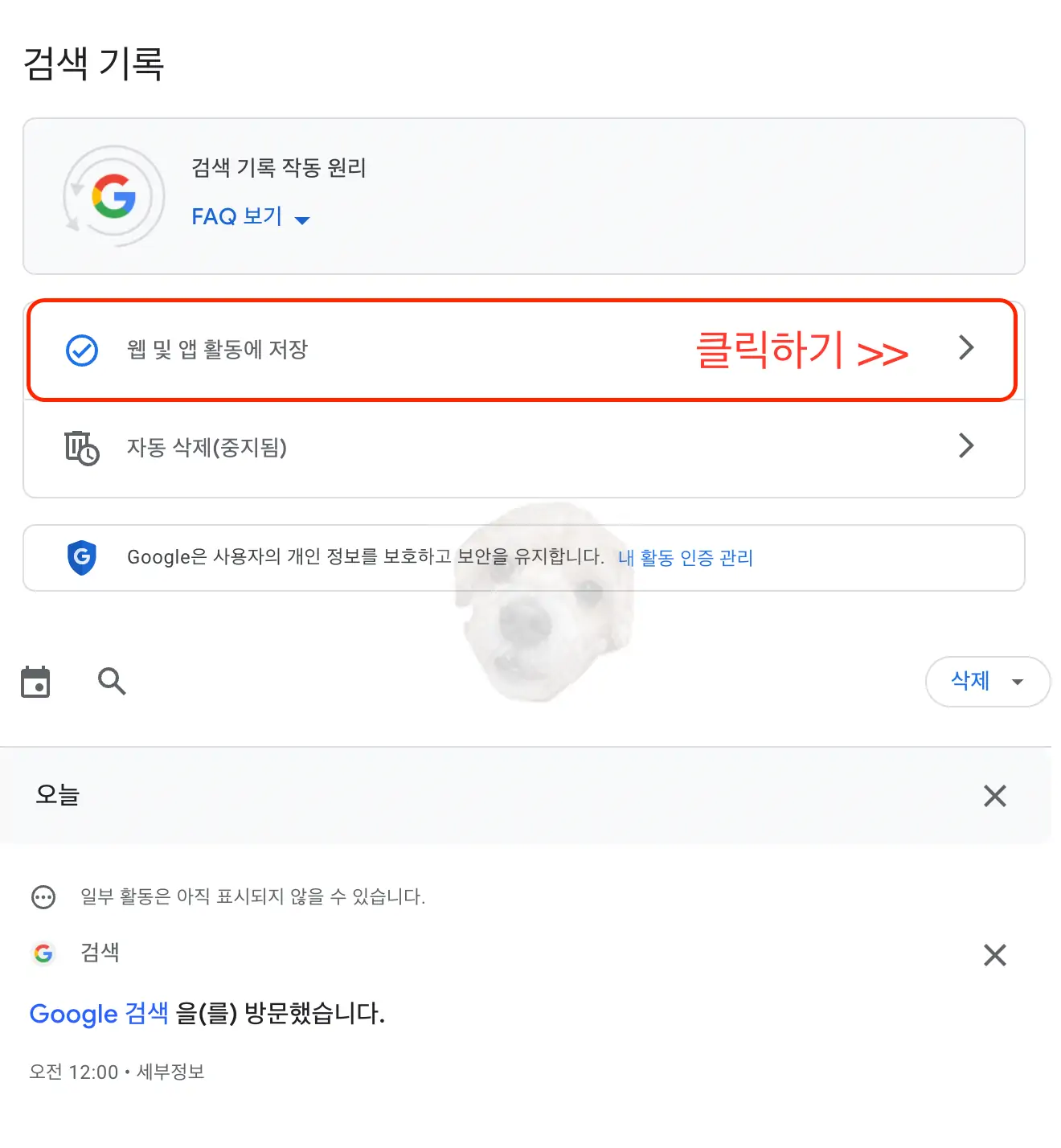Dismiss today's activity group with the X
The width and height of the screenshot is (1061, 1148).
coord(994,796)
